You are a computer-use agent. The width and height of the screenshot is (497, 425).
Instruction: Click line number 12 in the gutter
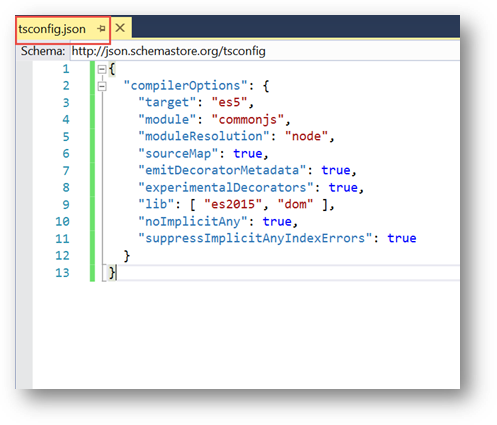[62, 256]
